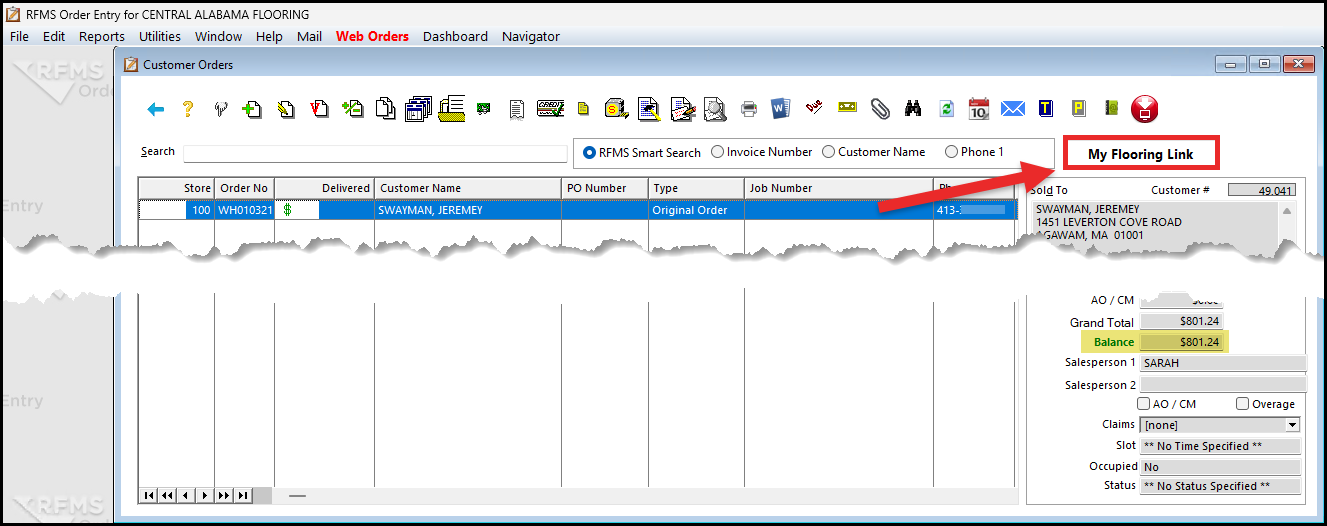1327x526 pixels.
Task: Open the Dashboard menu
Action: (x=455, y=36)
